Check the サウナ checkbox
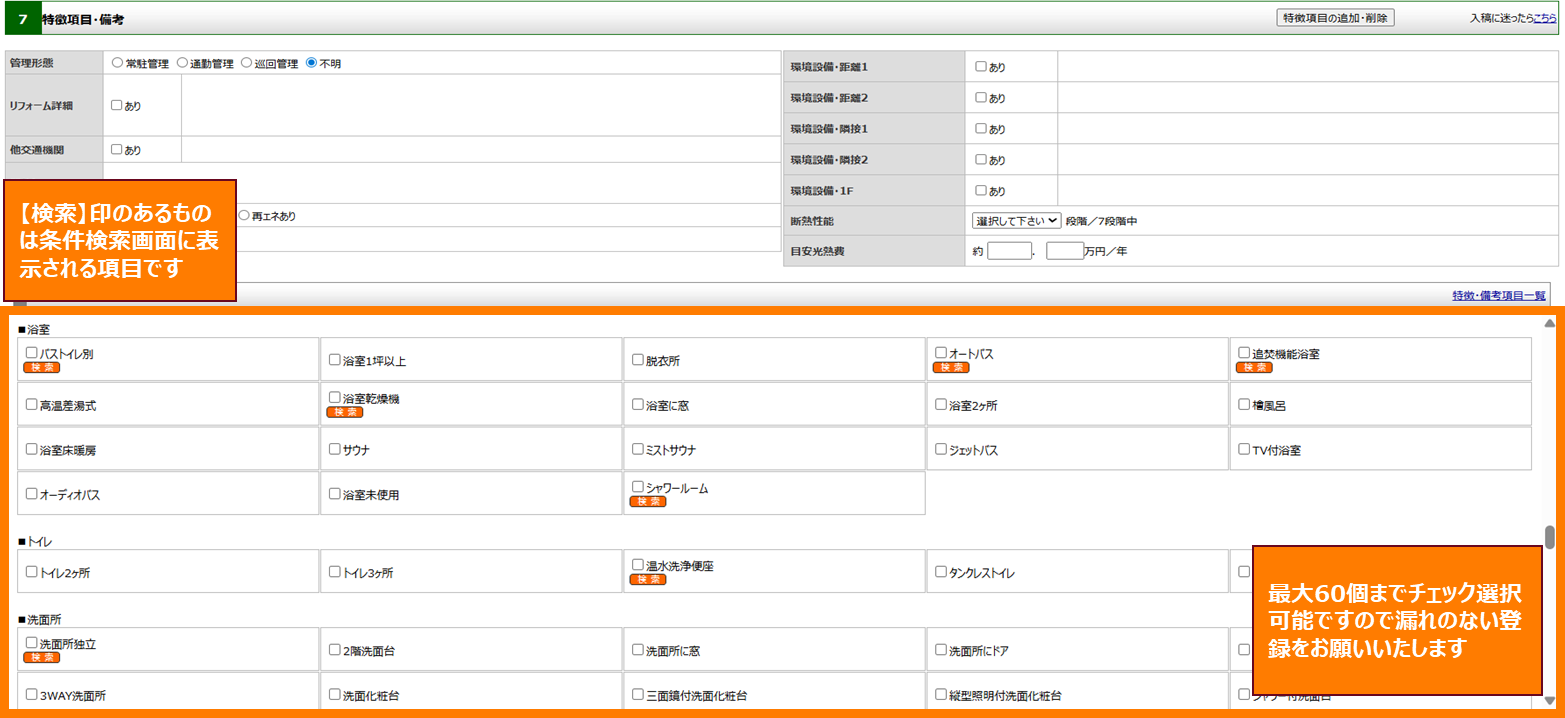The width and height of the screenshot is (1565, 718). coord(335,449)
